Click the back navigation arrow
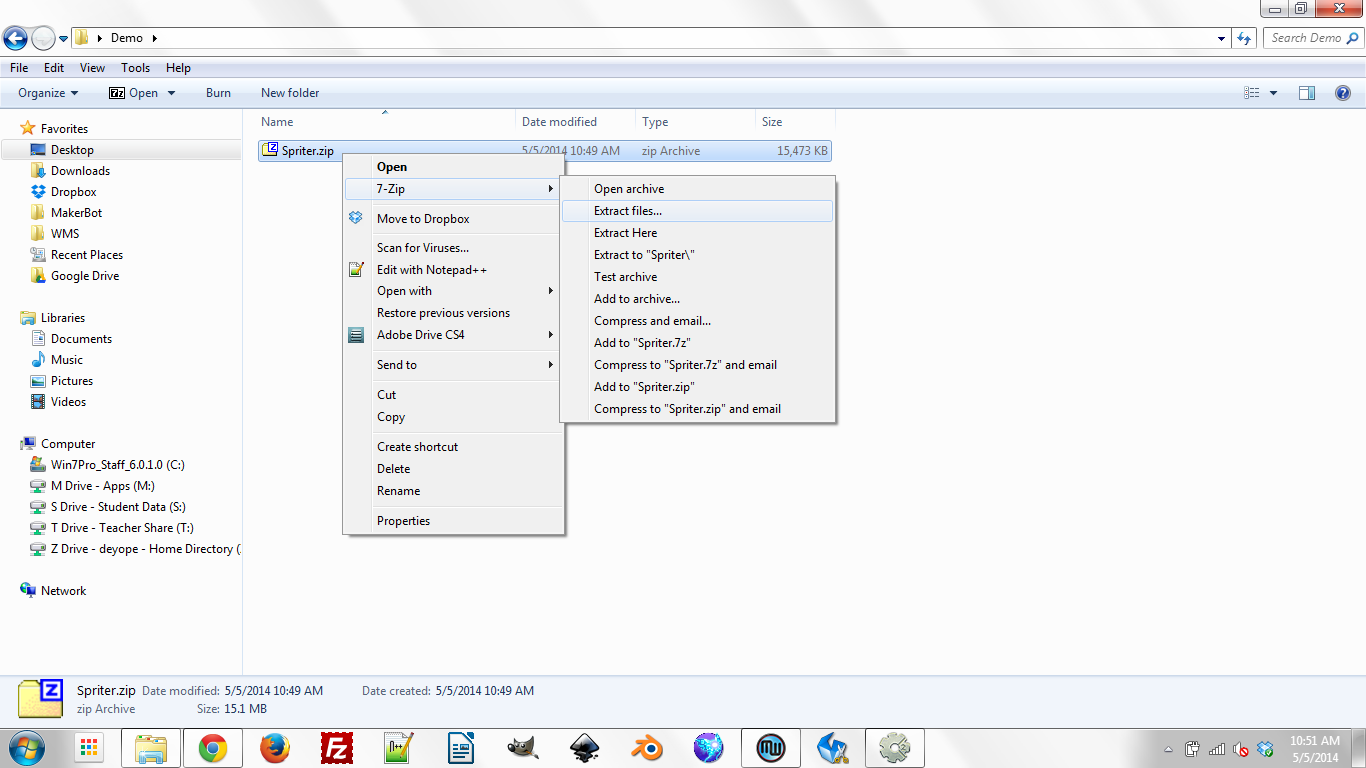Viewport: 1366px width, 768px height. (x=15, y=39)
